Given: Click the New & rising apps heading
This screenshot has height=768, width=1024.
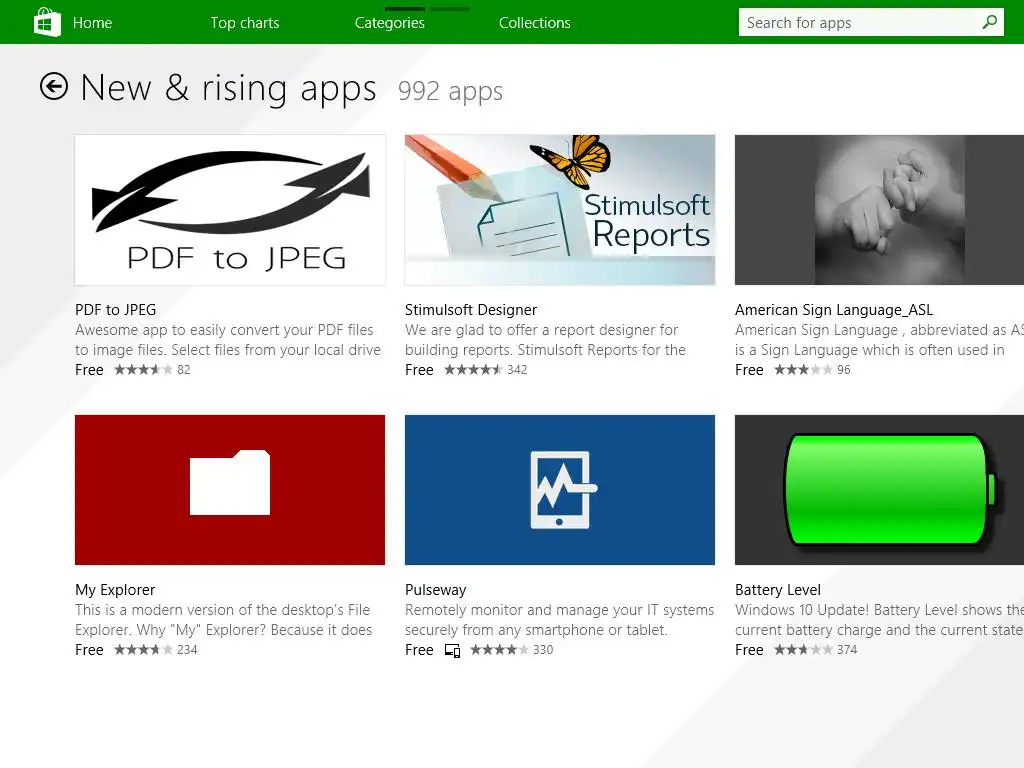Looking at the screenshot, I should coord(229,88).
